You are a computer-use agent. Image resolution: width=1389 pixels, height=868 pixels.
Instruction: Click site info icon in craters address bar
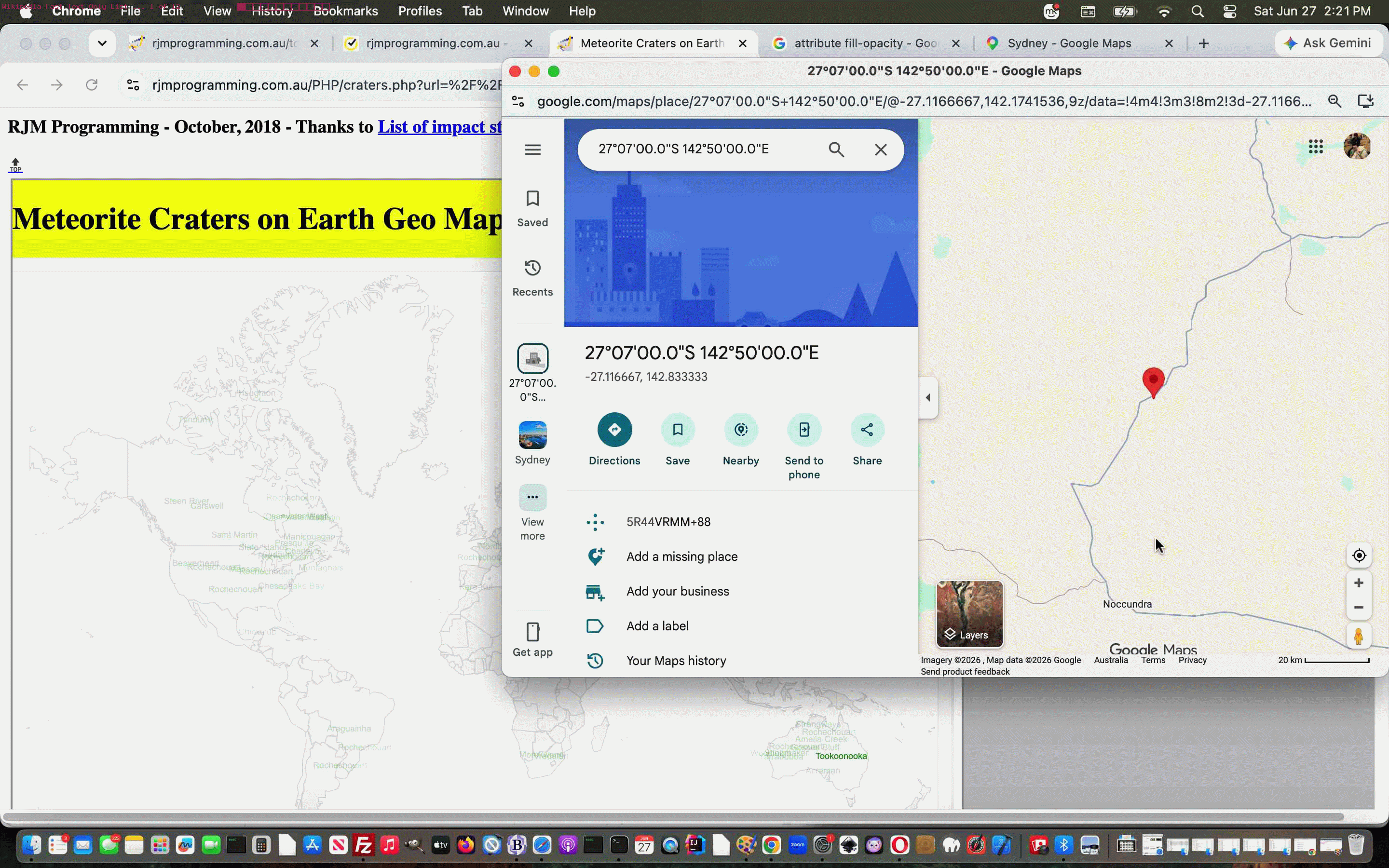pyautogui.click(x=133, y=85)
